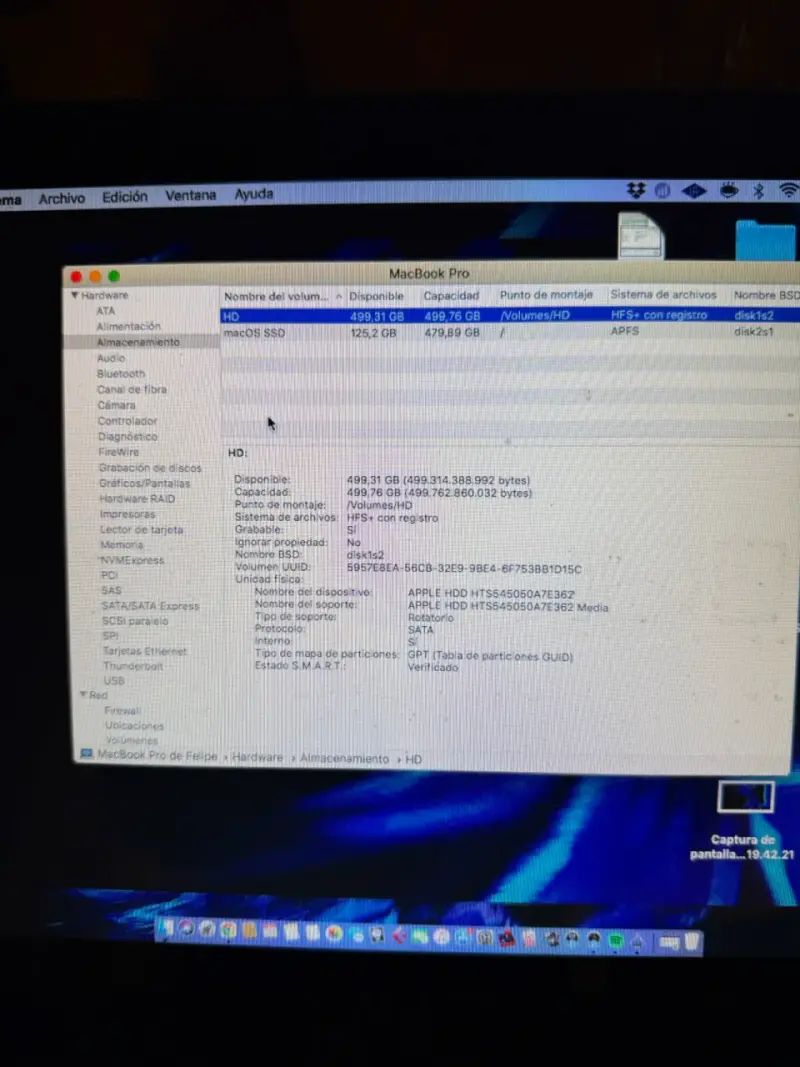Collapse the Red section triangle
The image size is (800, 1067).
83,695
